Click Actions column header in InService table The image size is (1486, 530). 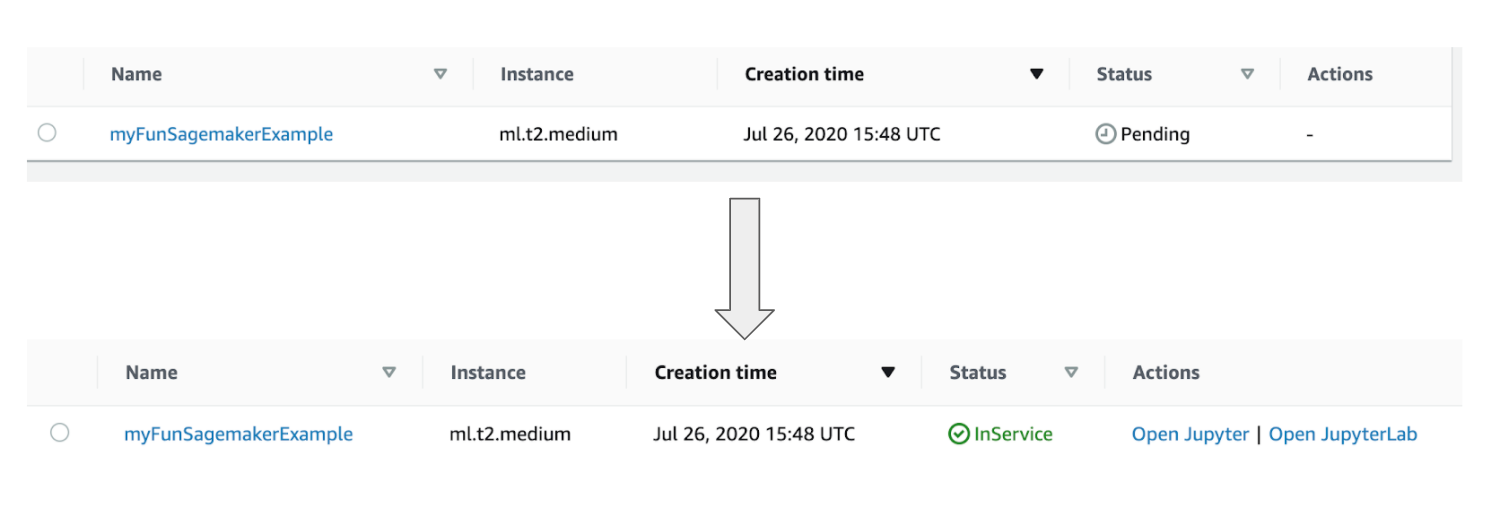click(1166, 372)
